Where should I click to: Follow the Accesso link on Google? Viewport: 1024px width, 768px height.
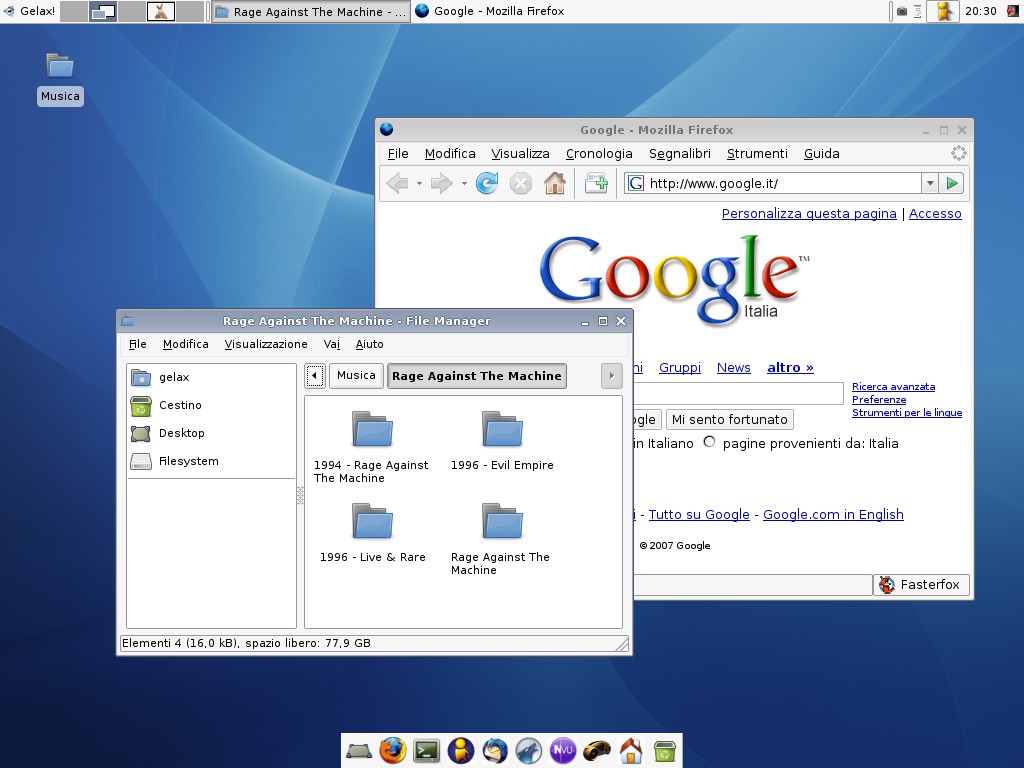(935, 214)
